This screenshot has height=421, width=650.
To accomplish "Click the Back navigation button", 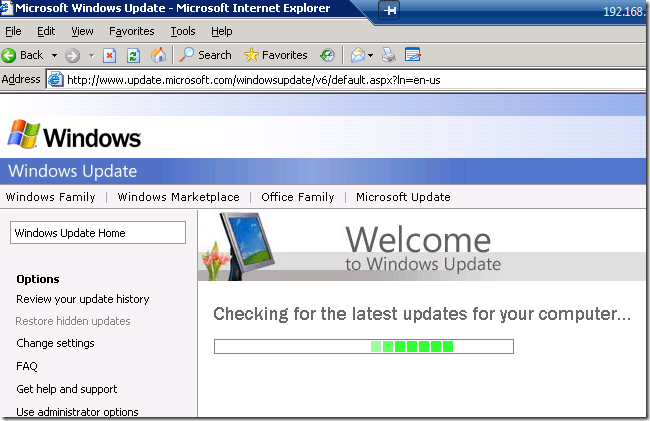I will [23, 55].
